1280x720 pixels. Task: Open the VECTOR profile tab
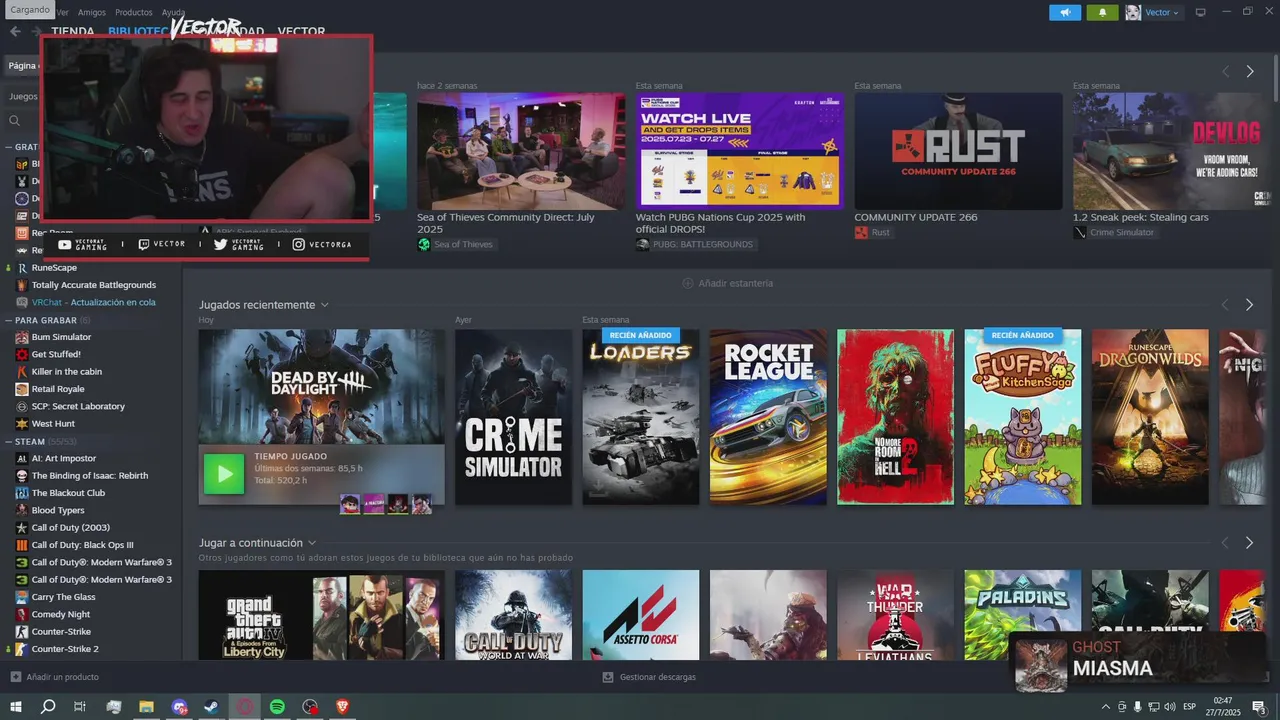click(301, 31)
